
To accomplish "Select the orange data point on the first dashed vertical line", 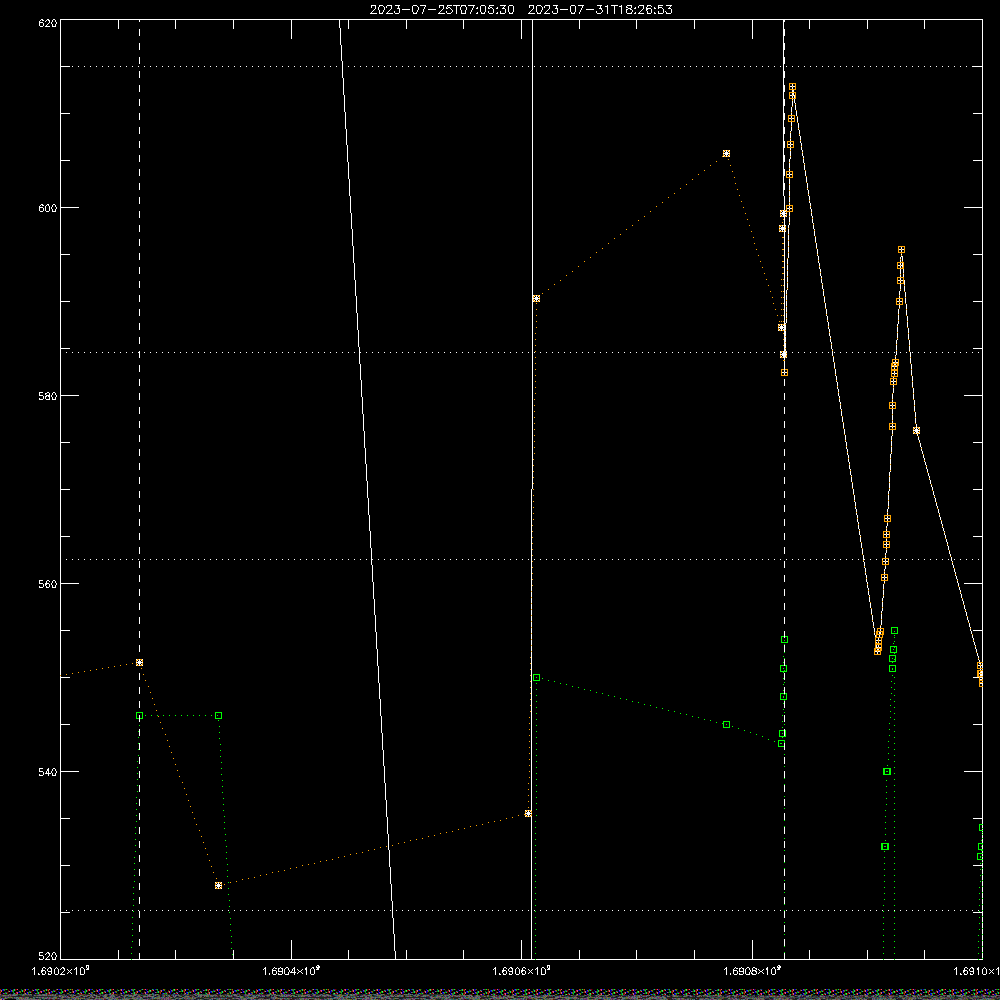I will click(140, 663).
